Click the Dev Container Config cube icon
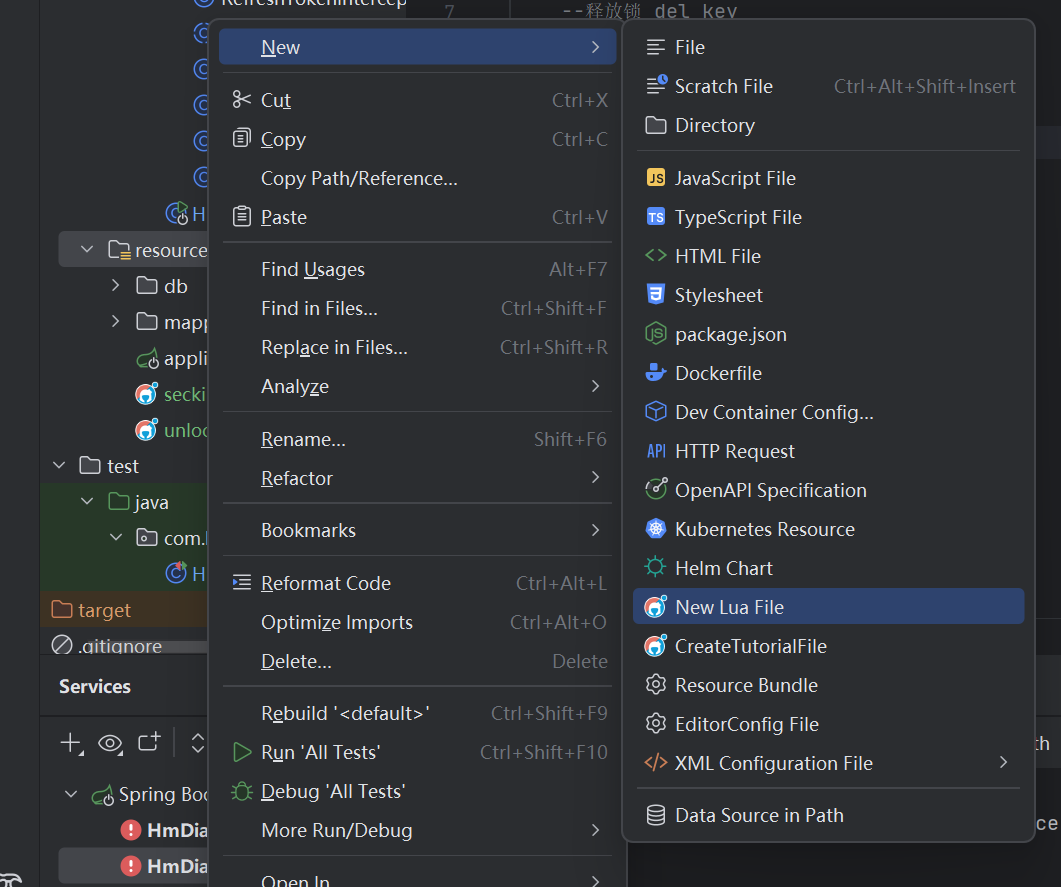Viewport: 1061px width, 887px height. pyautogui.click(x=655, y=411)
